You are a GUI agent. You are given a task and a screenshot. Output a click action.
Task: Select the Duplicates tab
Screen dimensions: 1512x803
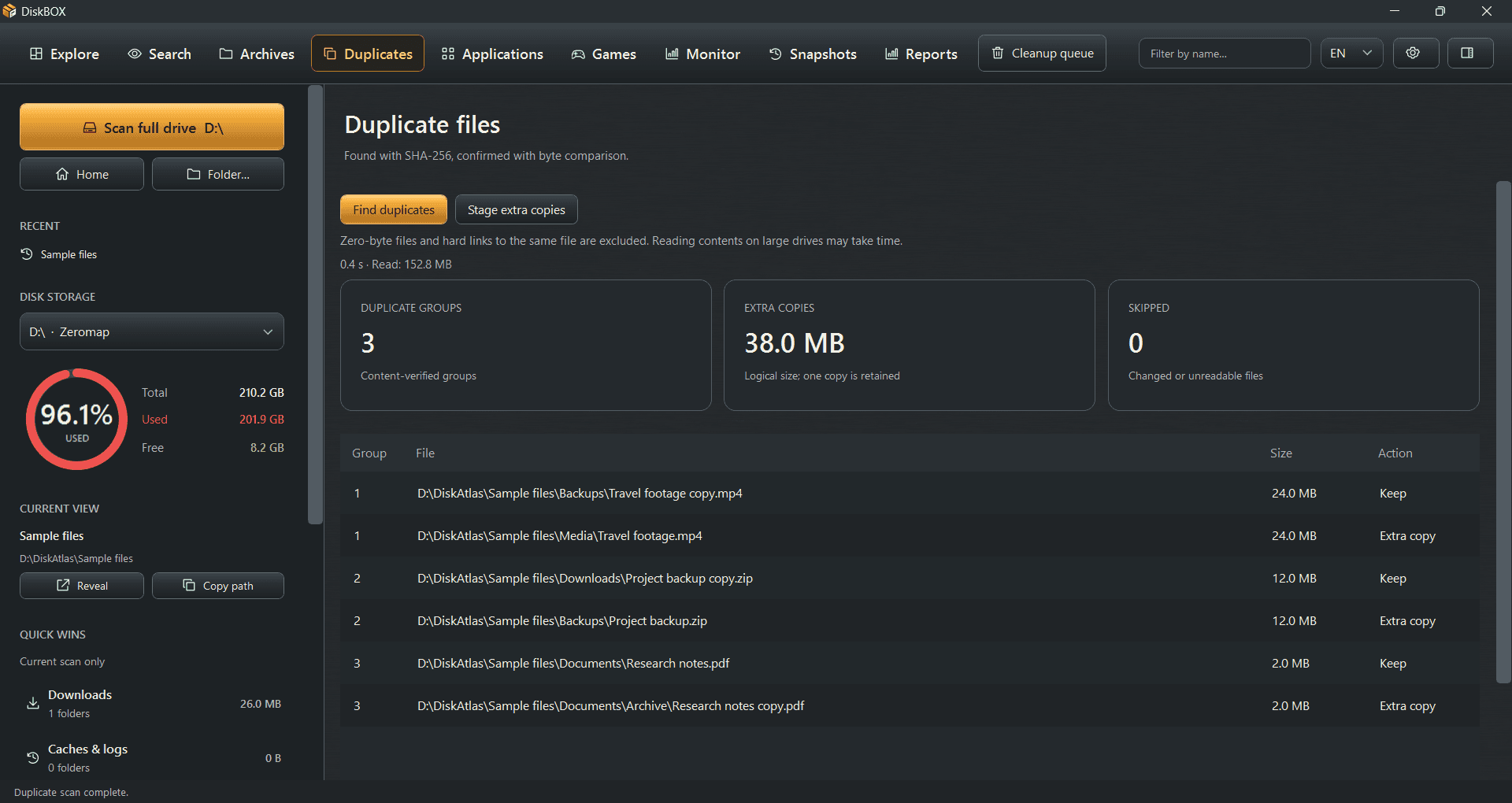368,54
